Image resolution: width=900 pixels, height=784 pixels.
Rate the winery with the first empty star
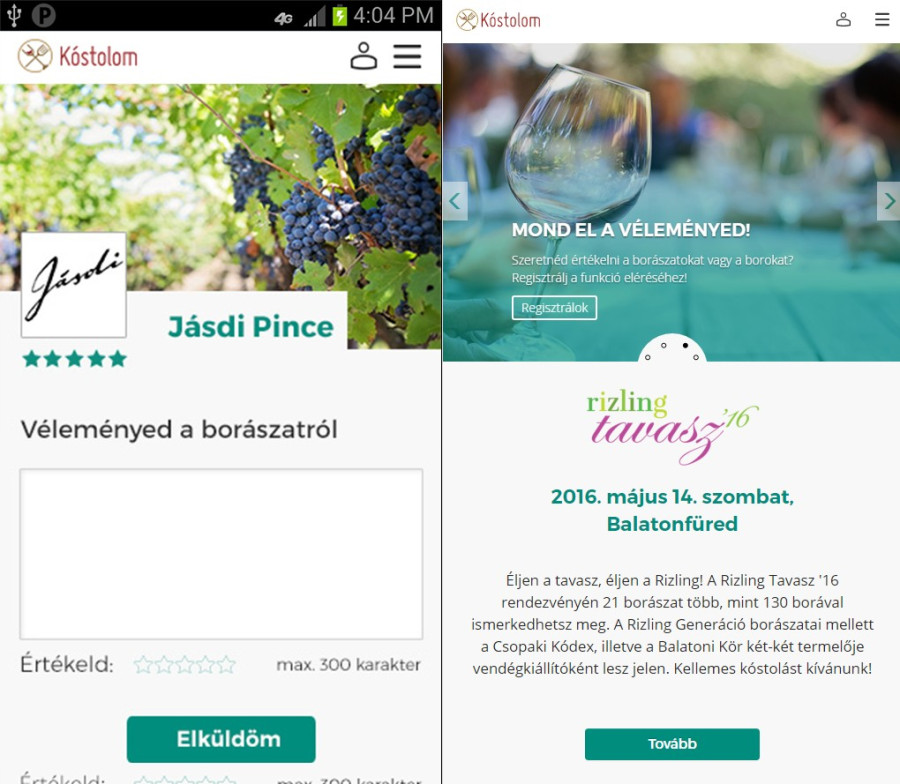point(142,665)
